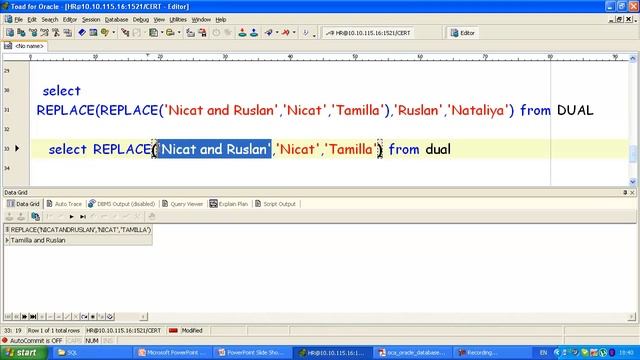Open the Window menu
This screenshot has width=640, height=360.
pos(201,20)
